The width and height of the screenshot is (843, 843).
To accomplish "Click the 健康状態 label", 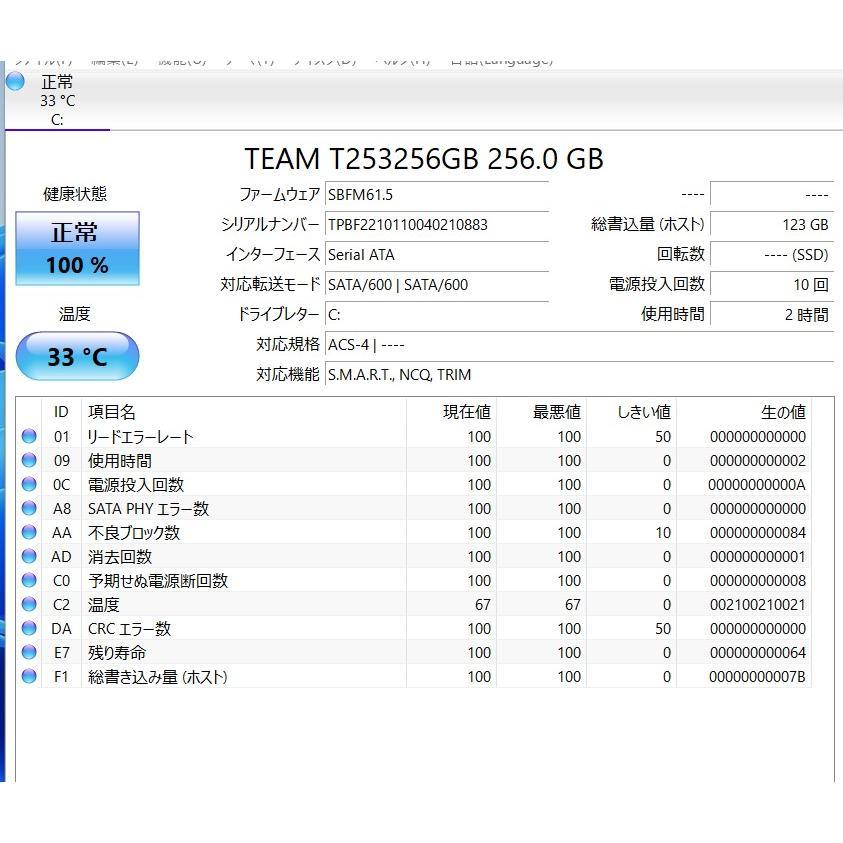I will point(75,194).
